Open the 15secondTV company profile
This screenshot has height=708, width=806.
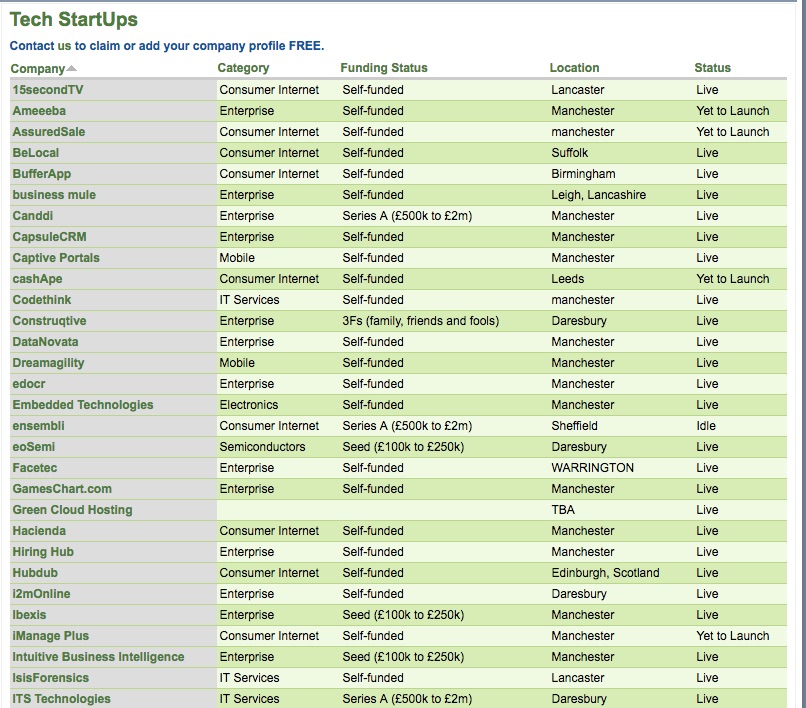pos(47,90)
